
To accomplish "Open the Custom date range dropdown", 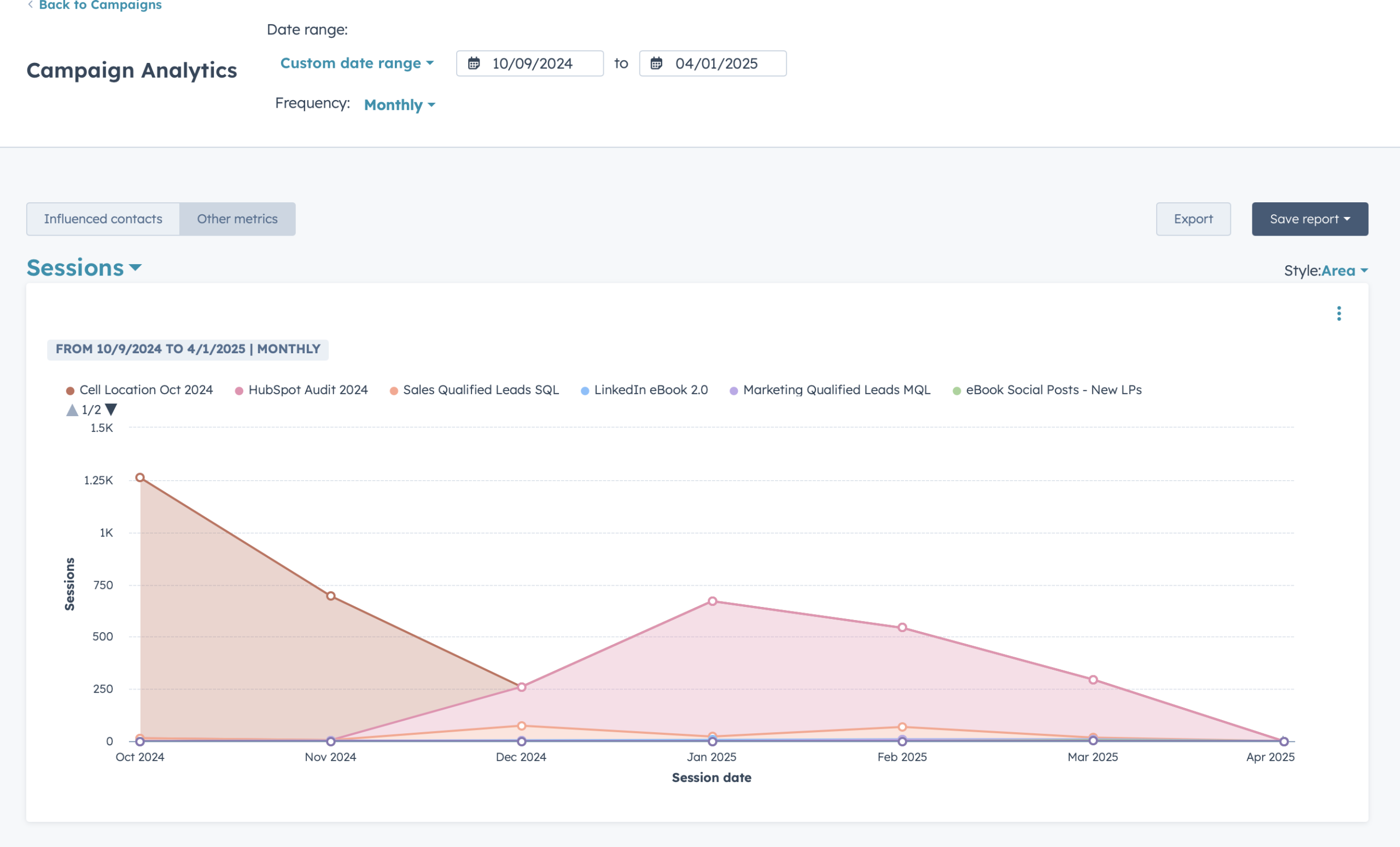I will pos(357,63).
